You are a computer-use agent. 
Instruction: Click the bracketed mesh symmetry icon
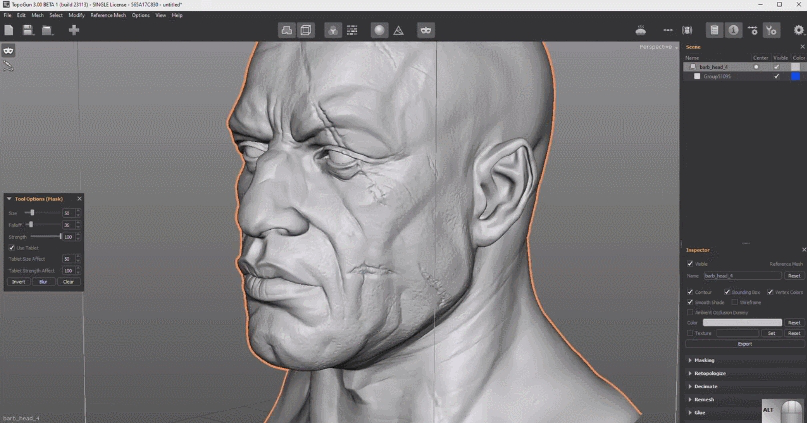tap(687, 30)
